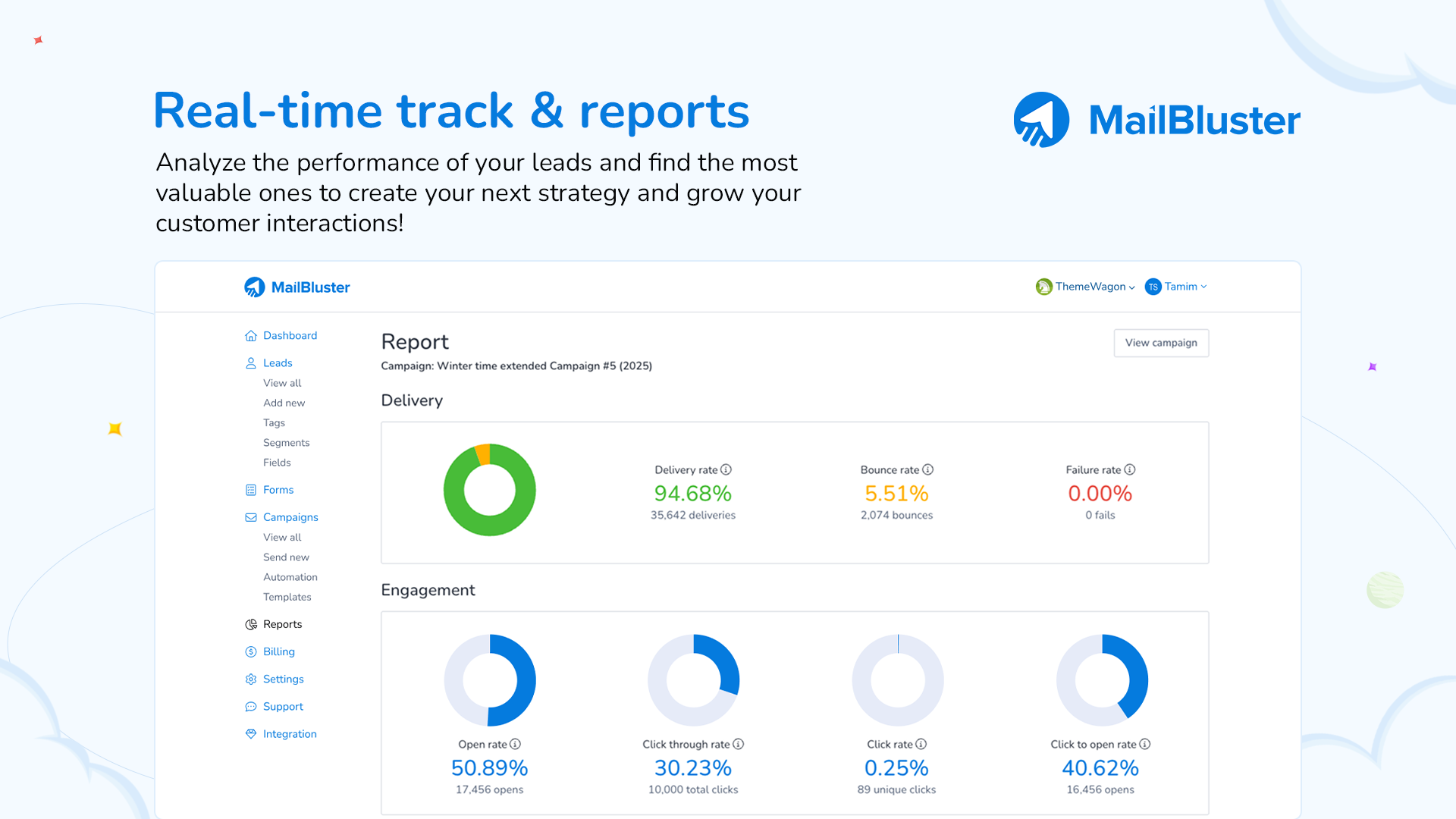Open Automation under Campaigns
The width and height of the screenshot is (1456, 819).
(x=290, y=577)
